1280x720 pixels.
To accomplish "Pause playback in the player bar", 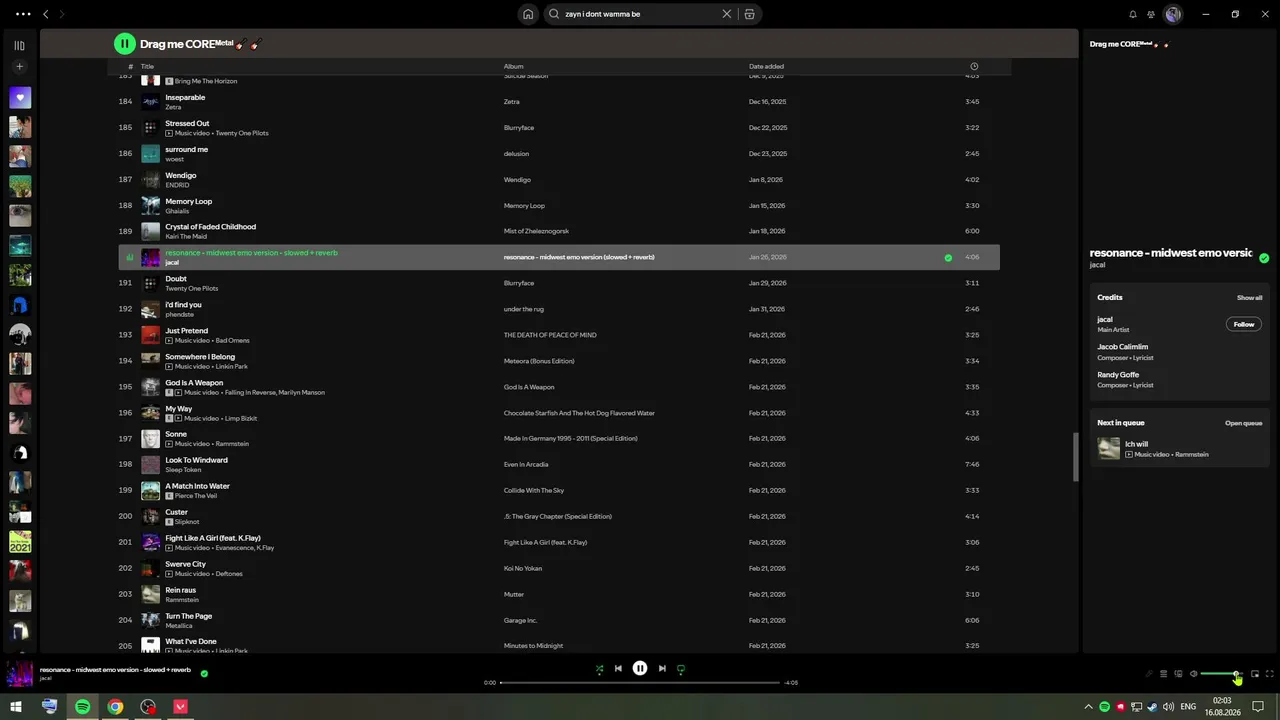I will [x=640, y=669].
